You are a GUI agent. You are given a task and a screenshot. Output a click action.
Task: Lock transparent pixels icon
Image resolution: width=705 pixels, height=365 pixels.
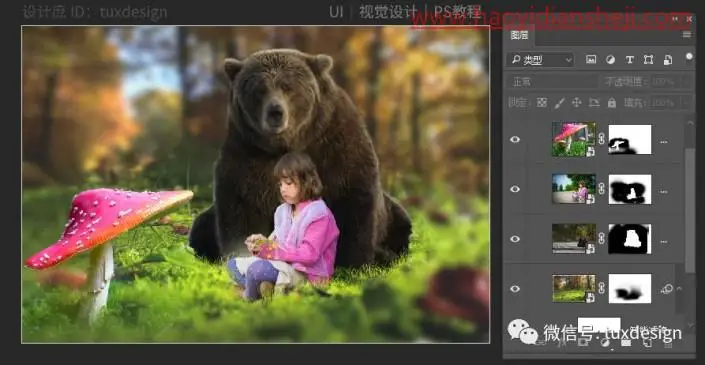[x=542, y=103]
